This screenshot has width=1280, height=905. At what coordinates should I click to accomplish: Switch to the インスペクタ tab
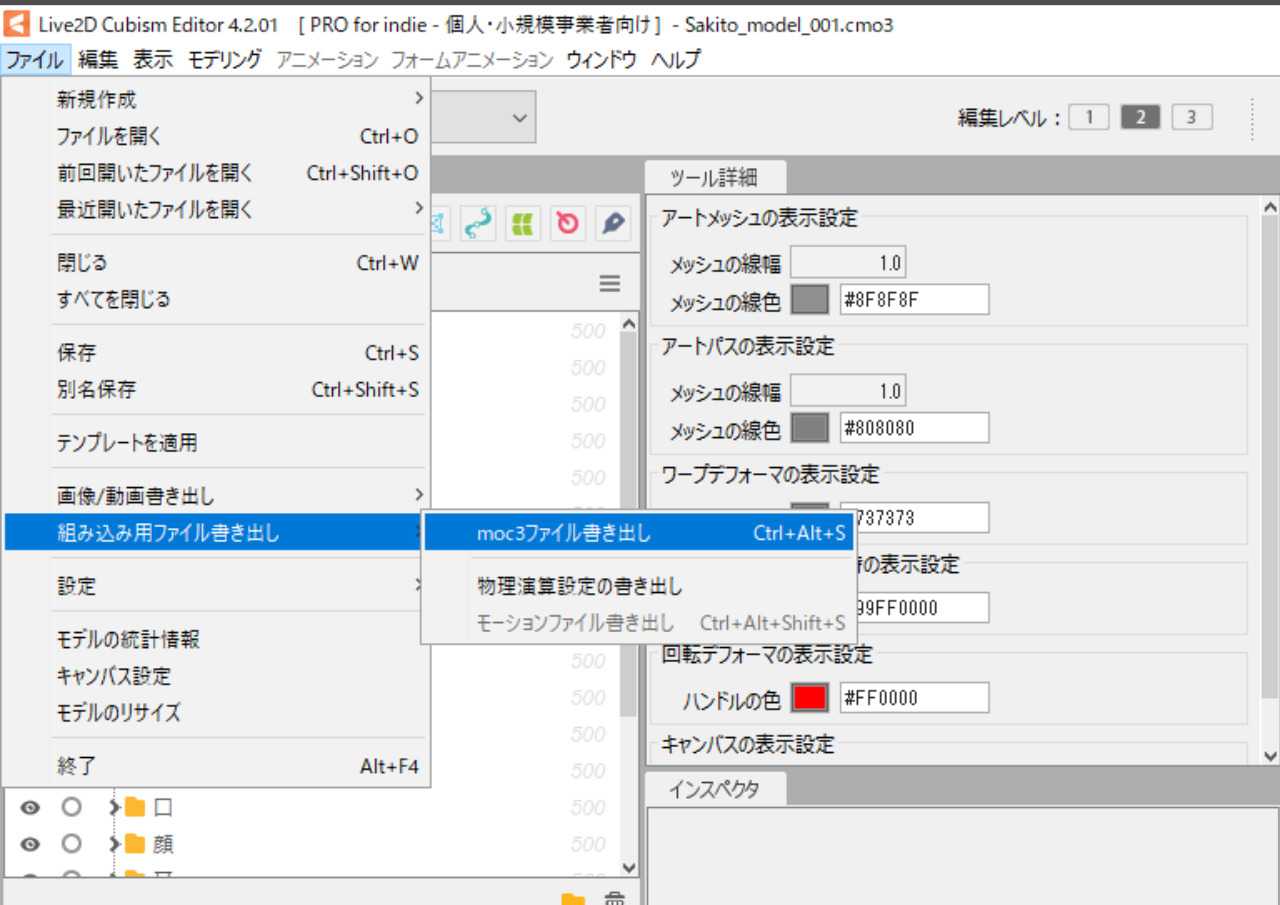point(714,789)
